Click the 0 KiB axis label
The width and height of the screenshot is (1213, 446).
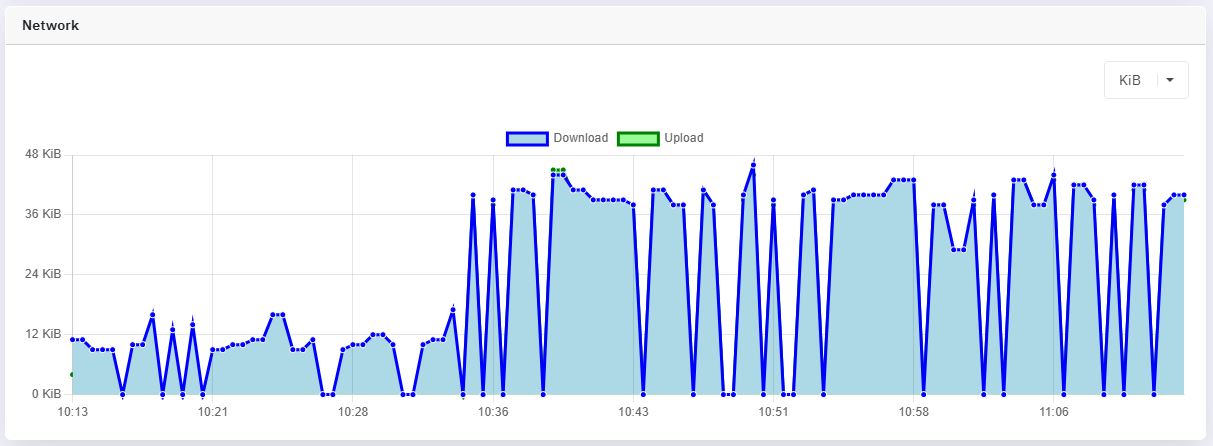pos(47,394)
